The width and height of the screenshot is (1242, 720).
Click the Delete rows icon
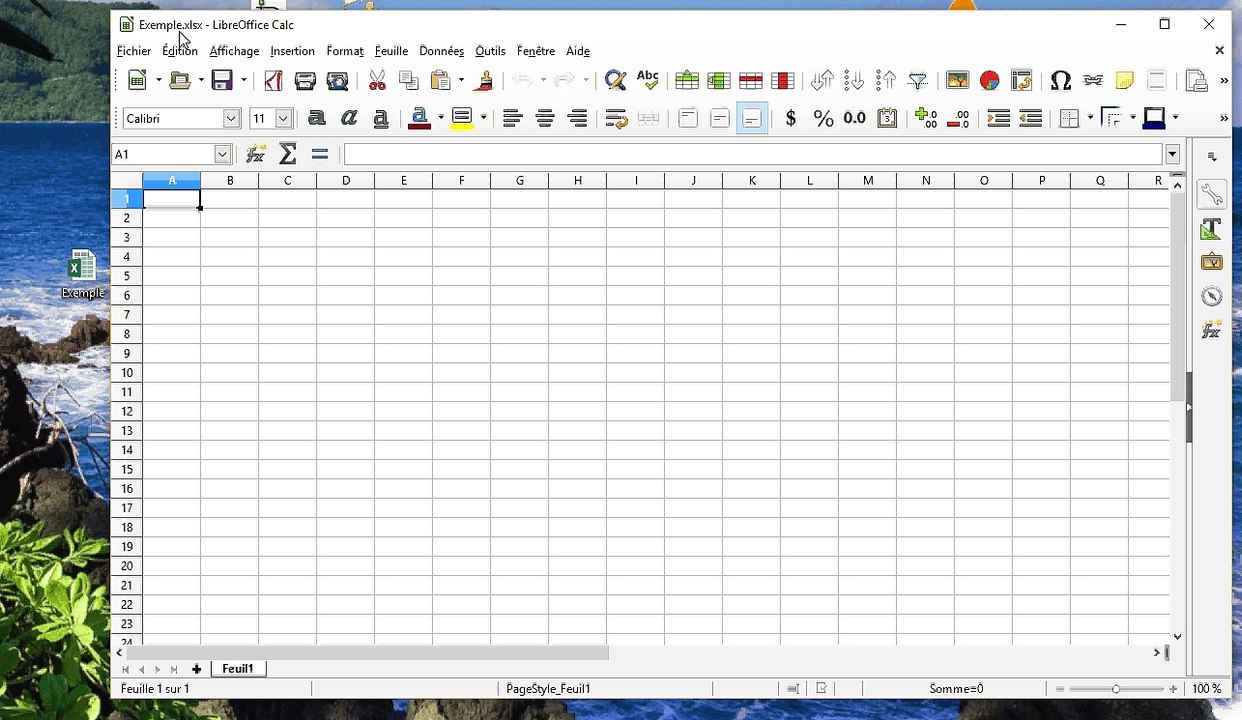(751, 81)
